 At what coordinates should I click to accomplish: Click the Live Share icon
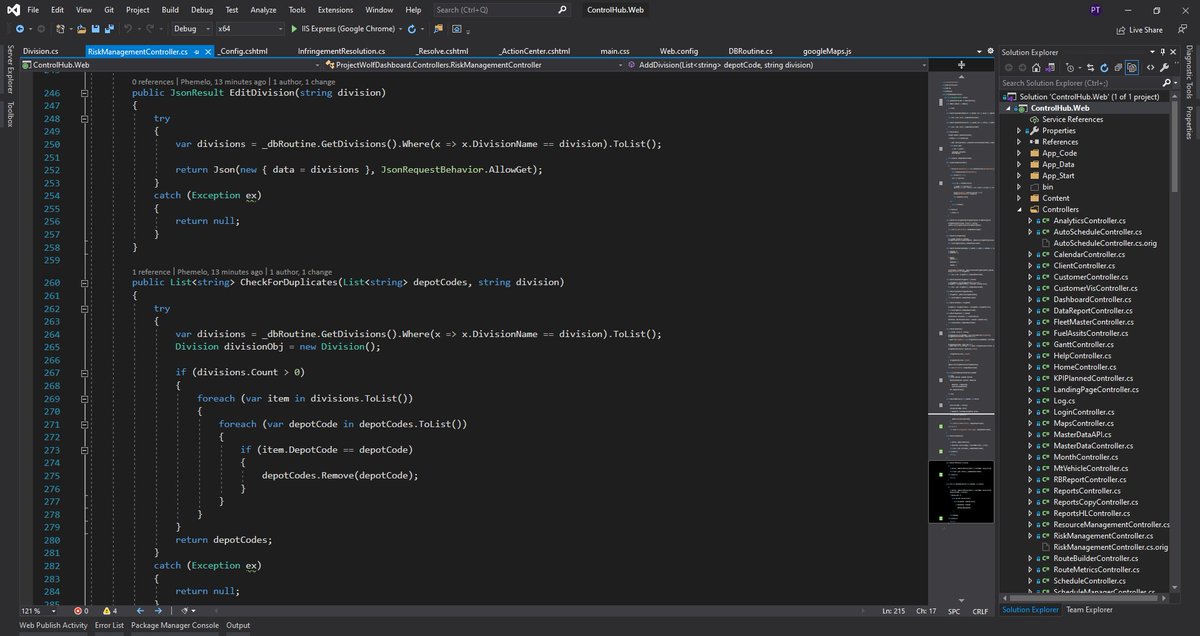1121,30
